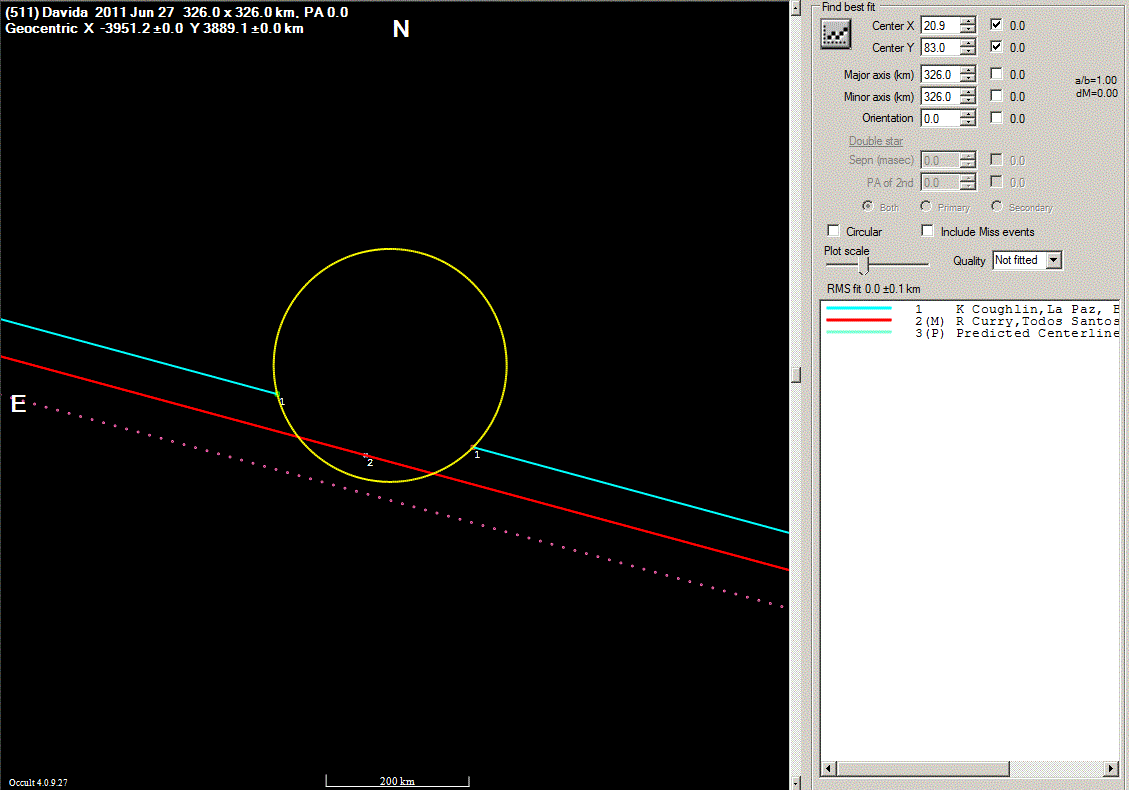Select the K Coughlin, La Paz observer row
This screenshot has height=790, width=1129.
coord(970,309)
